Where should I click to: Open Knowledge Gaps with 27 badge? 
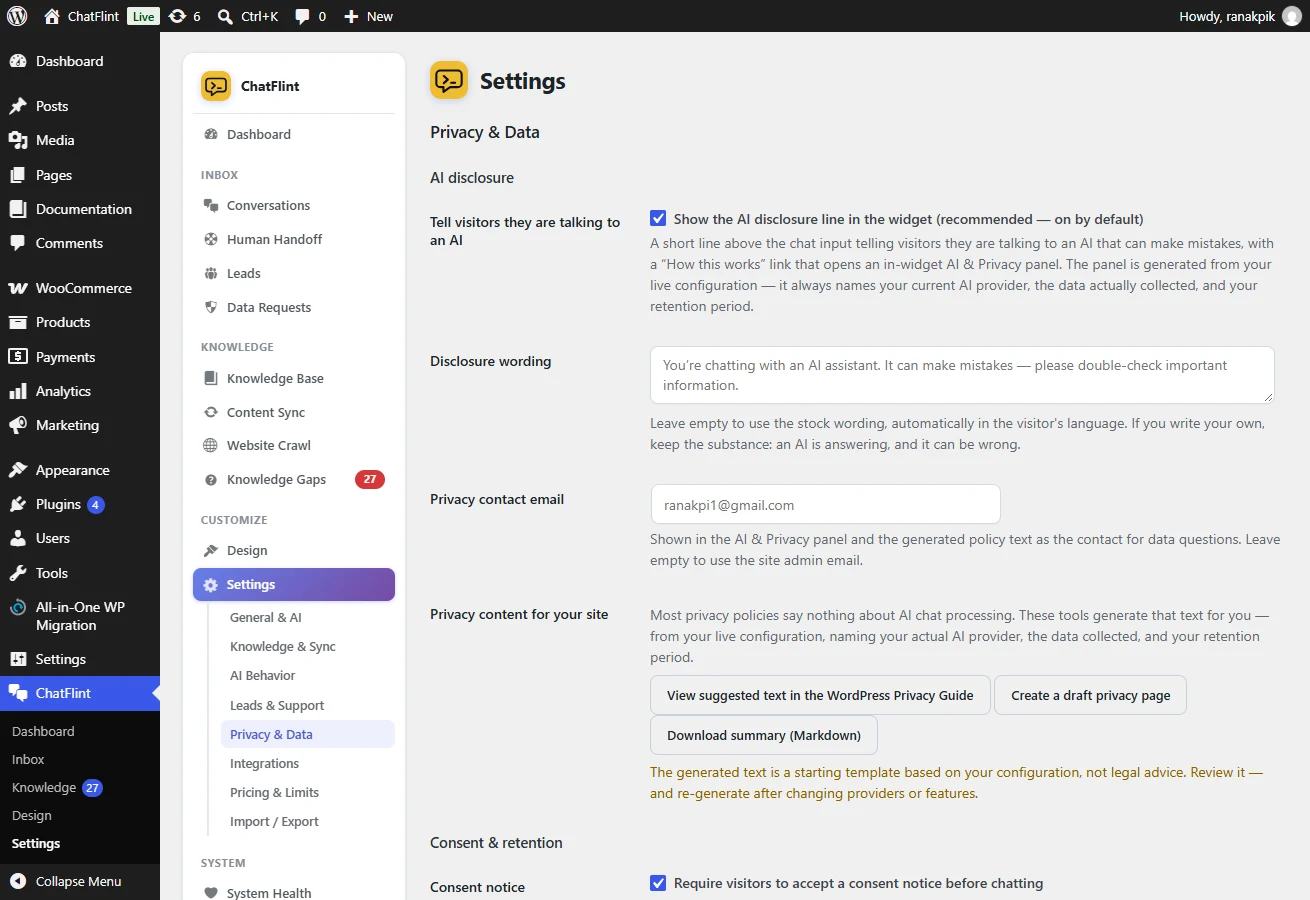[294, 479]
